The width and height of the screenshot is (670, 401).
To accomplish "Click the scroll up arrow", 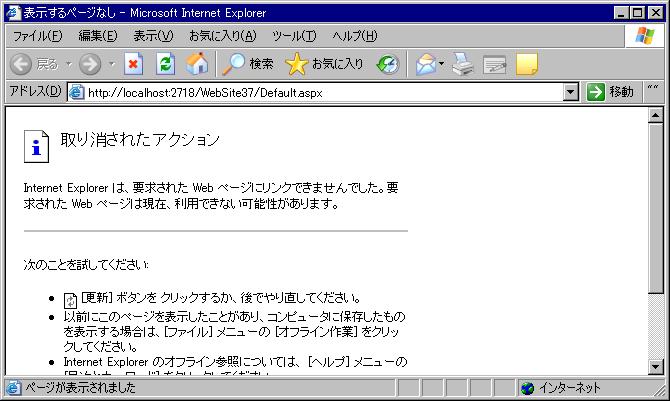I will [655, 115].
